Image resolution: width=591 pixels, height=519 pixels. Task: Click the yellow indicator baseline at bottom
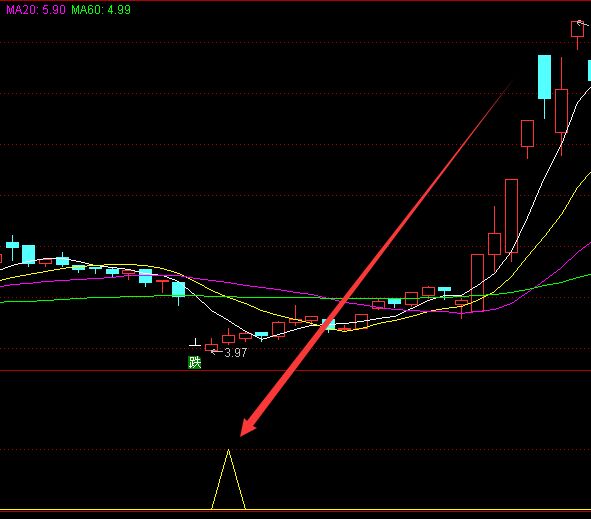point(296,510)
